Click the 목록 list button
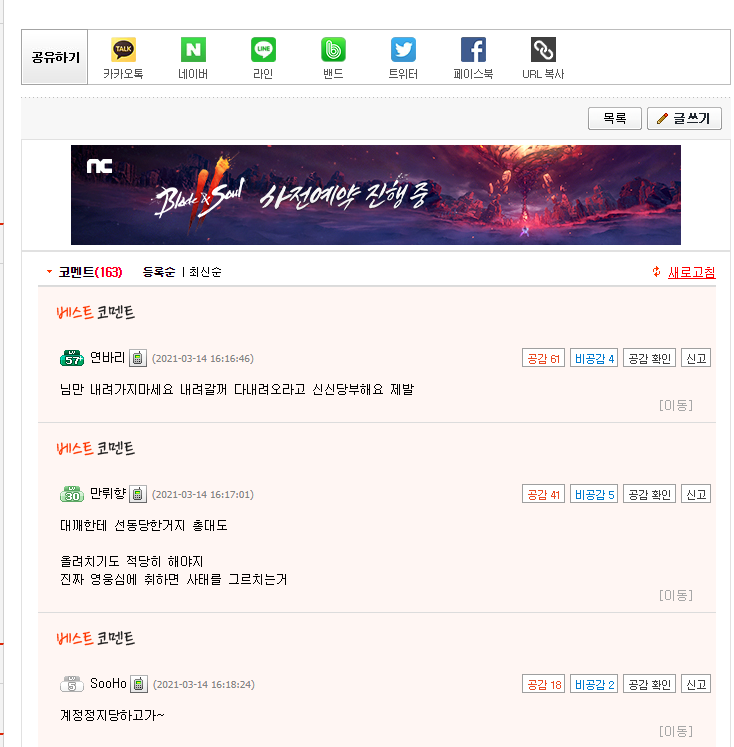Viewport: 734px width, 747px height. pyautogui.click(x=615, y=118)
